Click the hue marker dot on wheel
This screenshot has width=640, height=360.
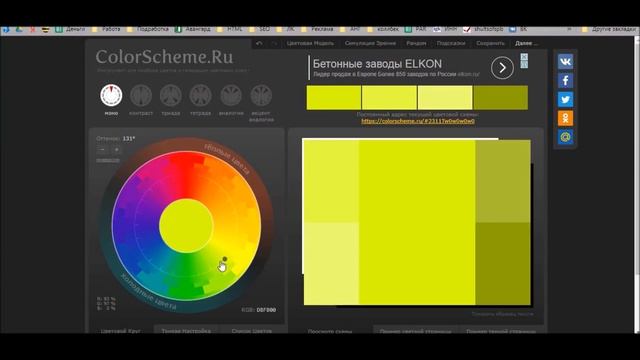pyautogui.click(x=224, y=259)
